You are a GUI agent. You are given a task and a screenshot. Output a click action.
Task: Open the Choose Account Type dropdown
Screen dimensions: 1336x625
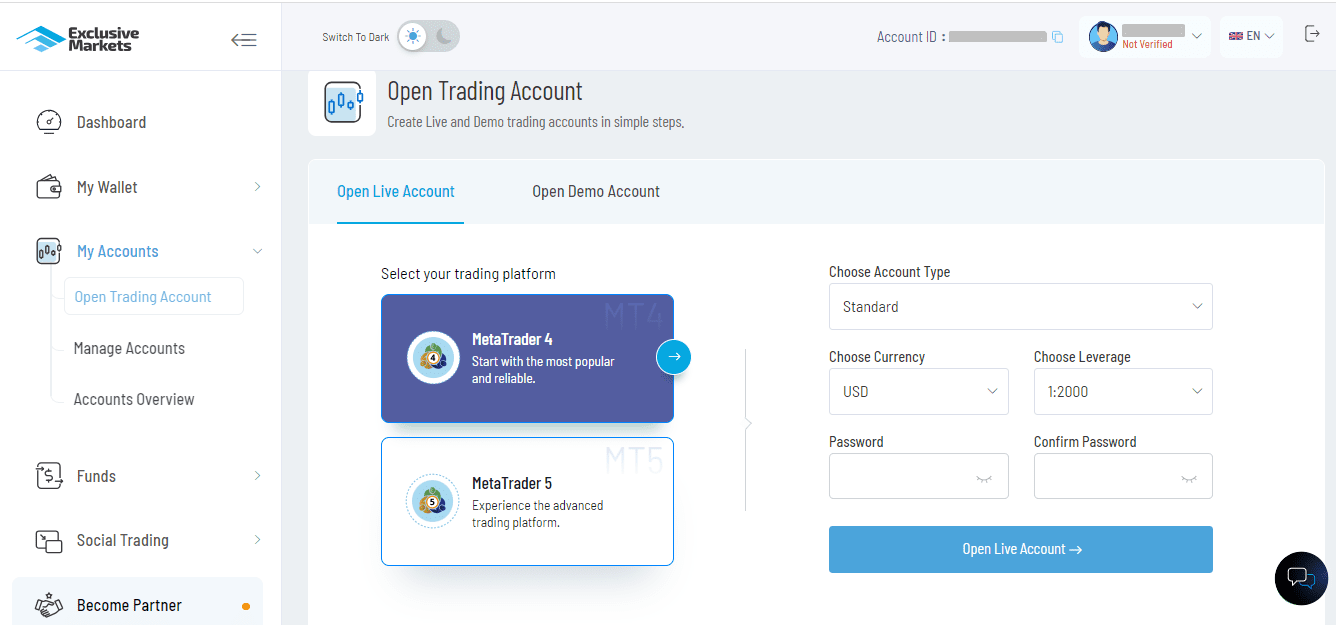tap(1021, 307)
